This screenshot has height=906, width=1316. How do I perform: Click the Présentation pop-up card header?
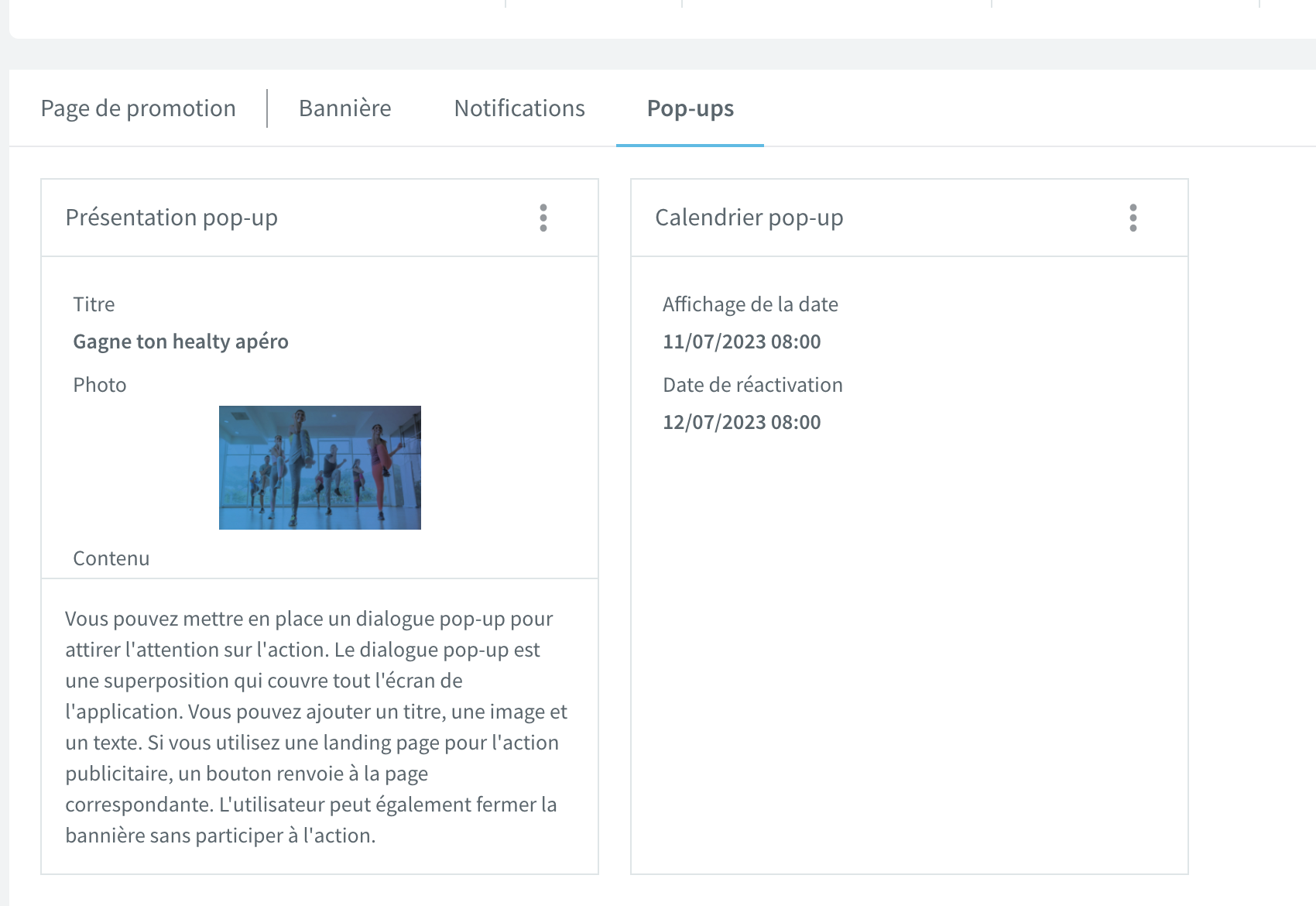320,218
